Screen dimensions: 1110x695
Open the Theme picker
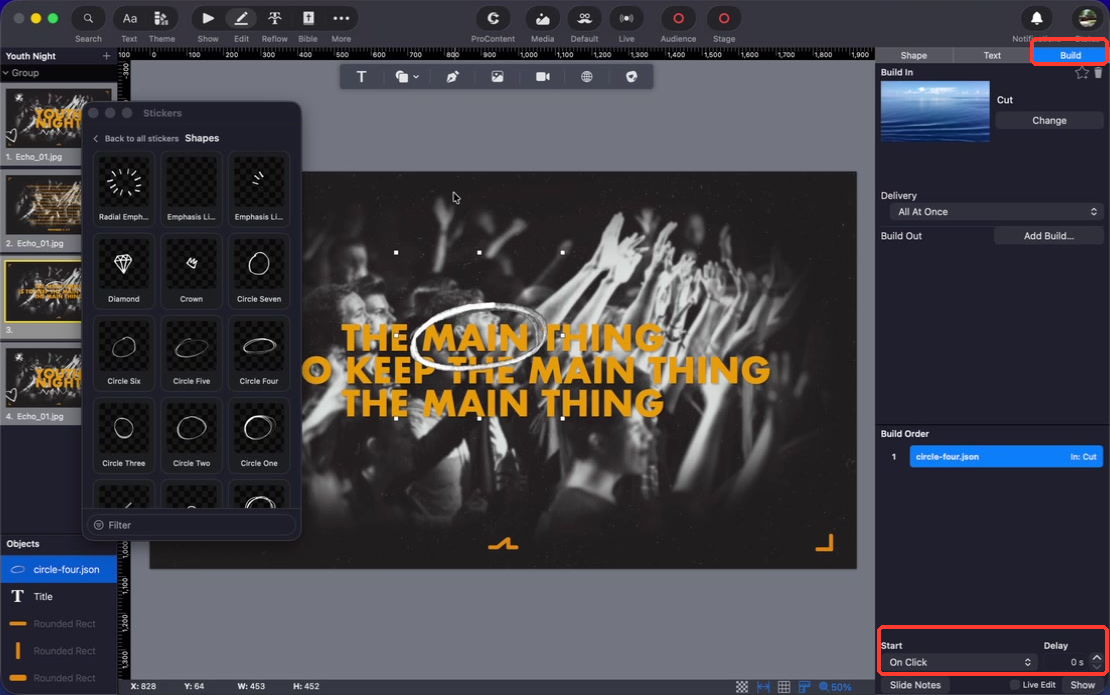(161, 18)
